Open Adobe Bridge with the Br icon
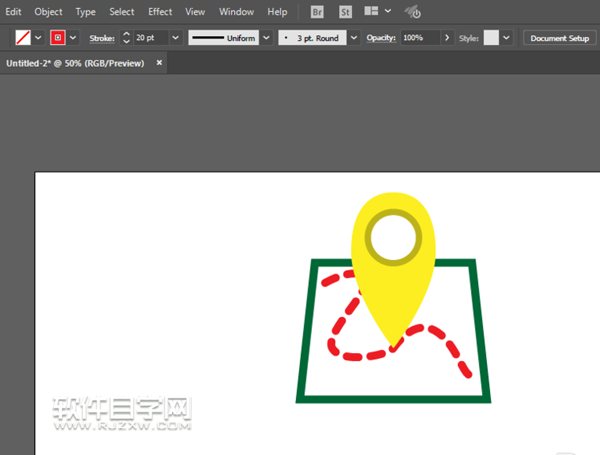 [x=317, y=12]
